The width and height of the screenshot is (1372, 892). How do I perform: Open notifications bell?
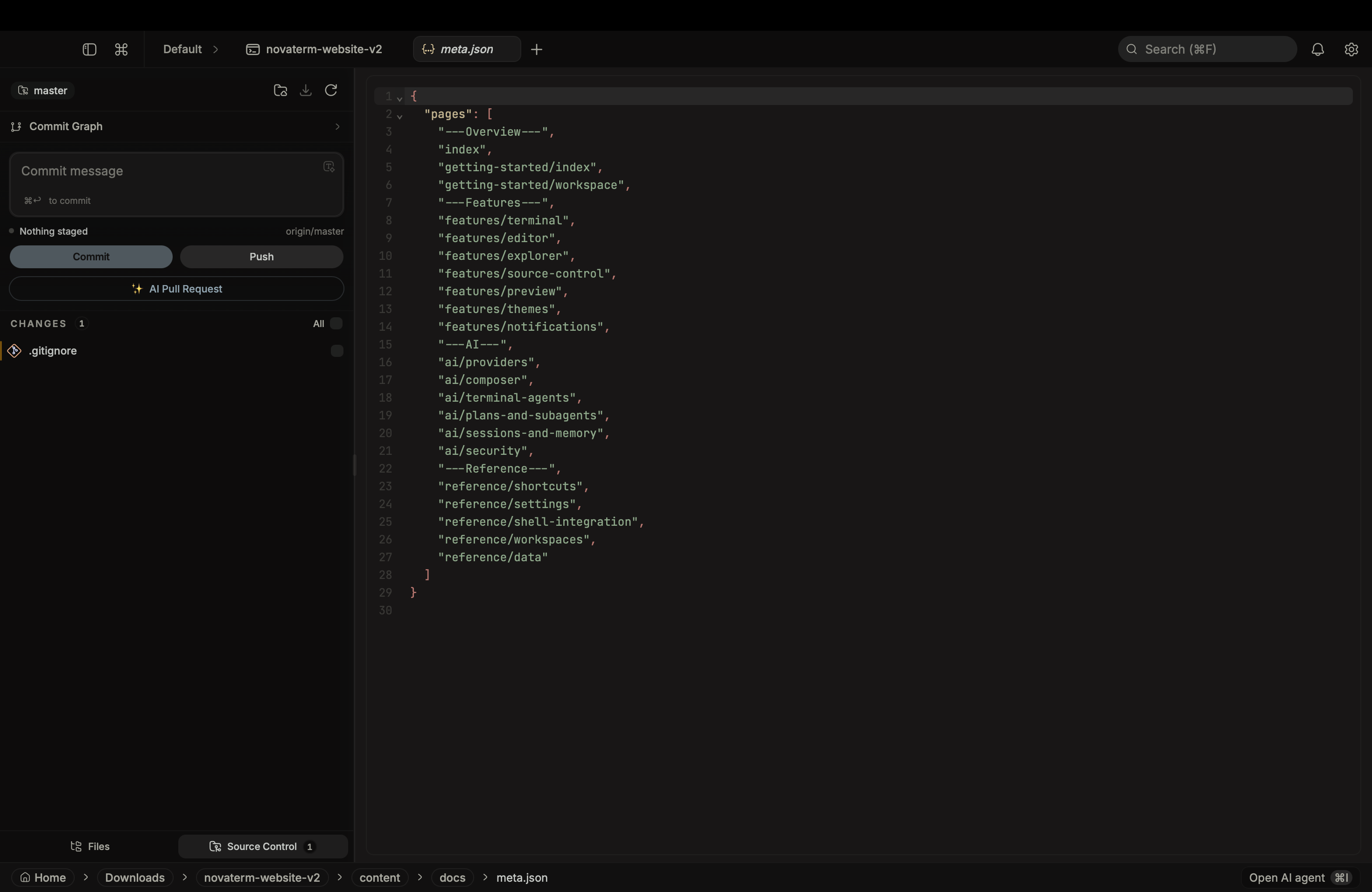1318,49
